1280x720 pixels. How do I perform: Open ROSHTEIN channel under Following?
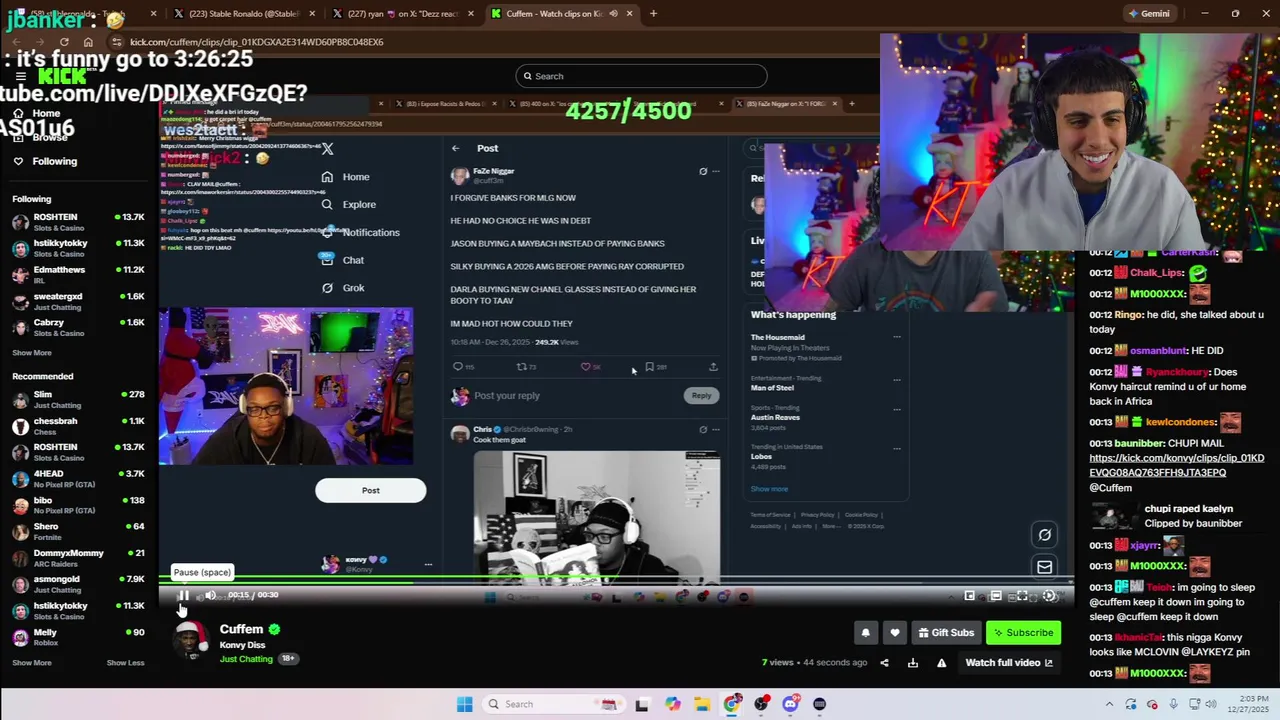pyautogui.click(x=79, y=222)
